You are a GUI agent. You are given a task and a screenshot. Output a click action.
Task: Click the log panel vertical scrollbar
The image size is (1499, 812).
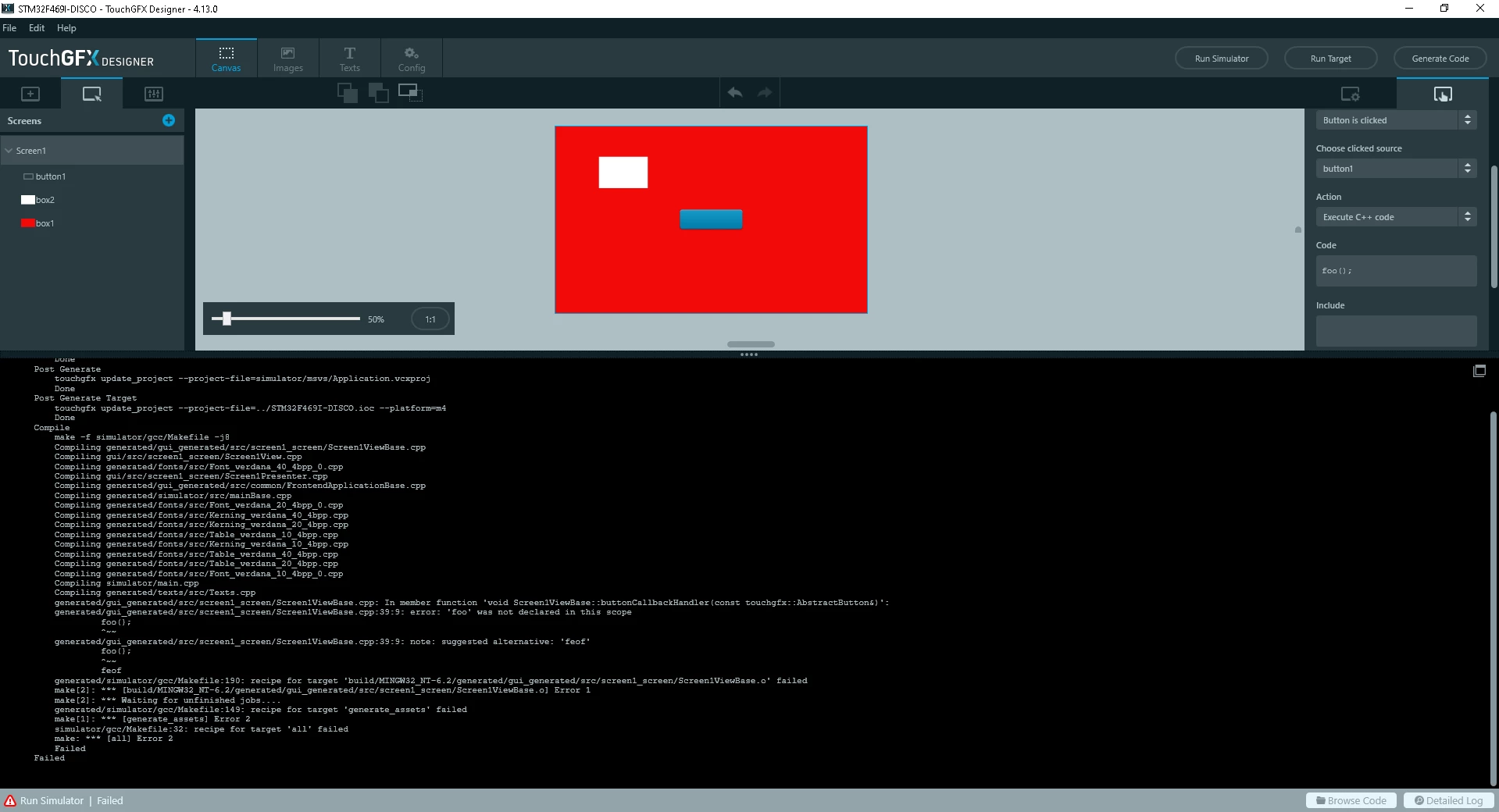1493,597
